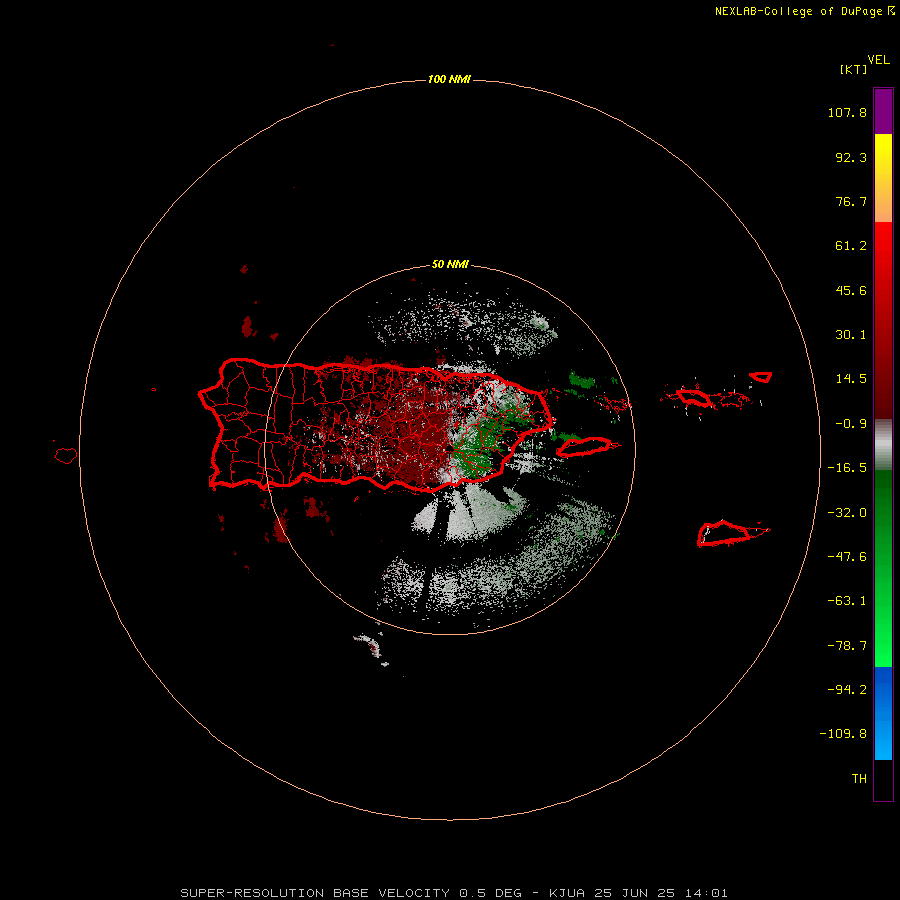Click the -63.1 legend value

pos(847,601)
